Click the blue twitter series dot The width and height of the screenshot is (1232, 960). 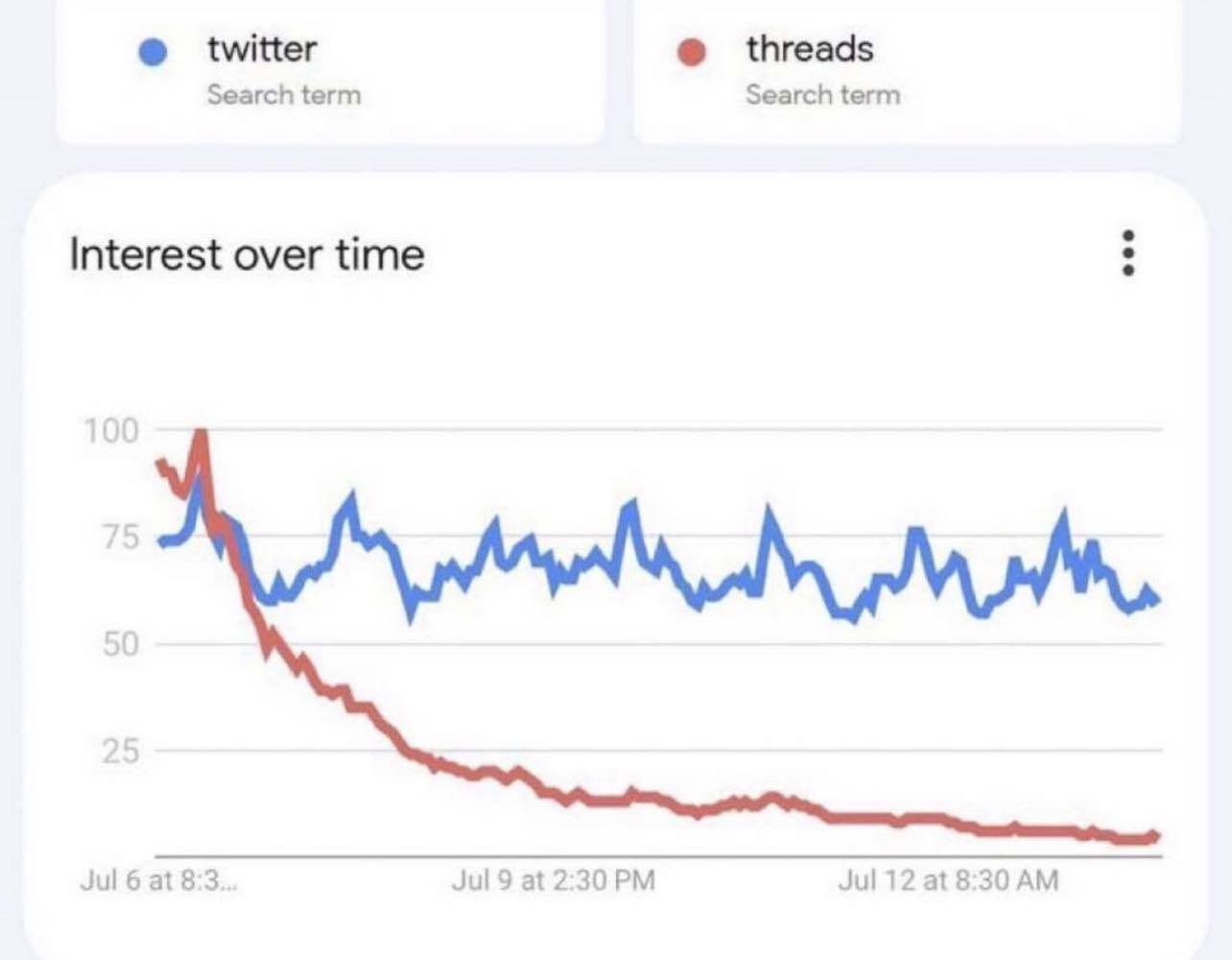click(x=153, y=50)
